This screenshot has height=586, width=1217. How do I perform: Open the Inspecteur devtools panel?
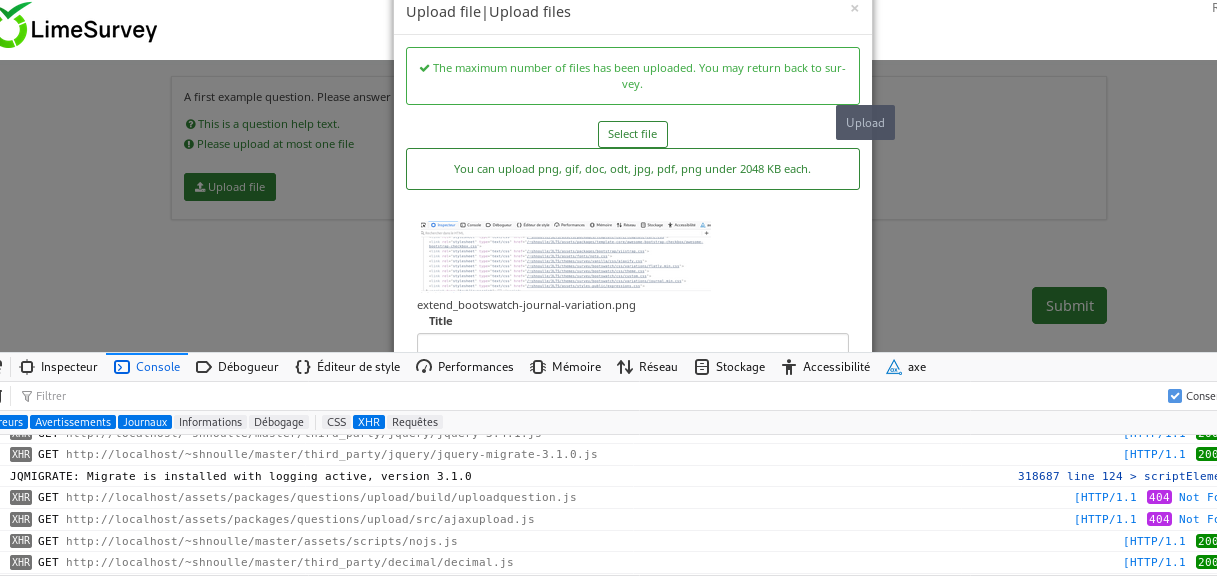[59, 367]
